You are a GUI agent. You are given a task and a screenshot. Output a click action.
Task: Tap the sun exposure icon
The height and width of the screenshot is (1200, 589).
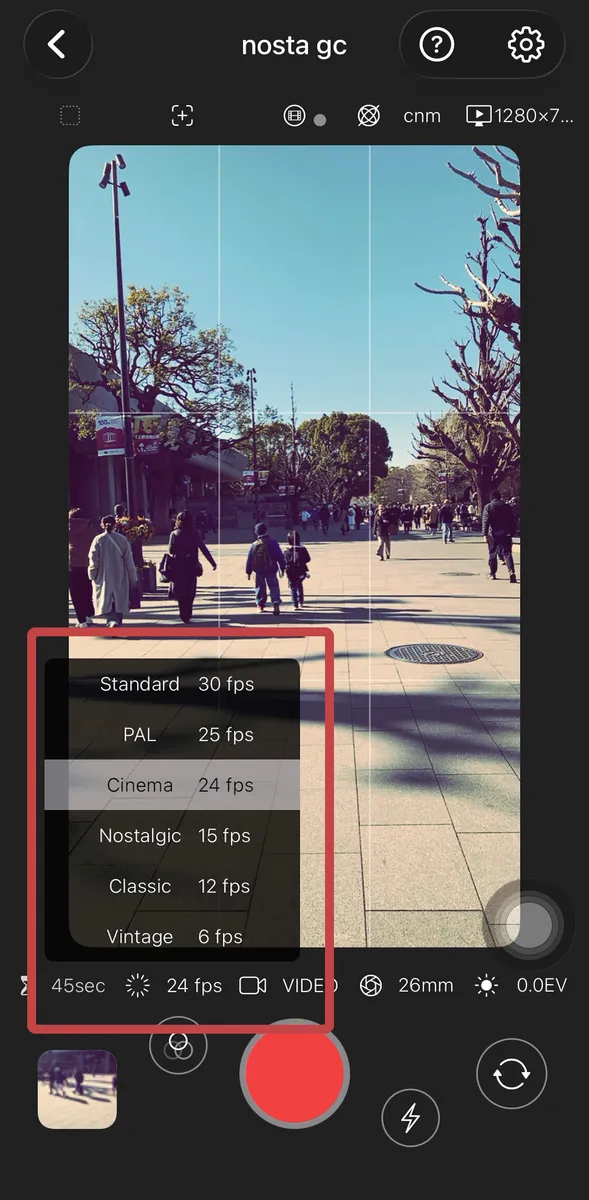(x=487, y=986)
